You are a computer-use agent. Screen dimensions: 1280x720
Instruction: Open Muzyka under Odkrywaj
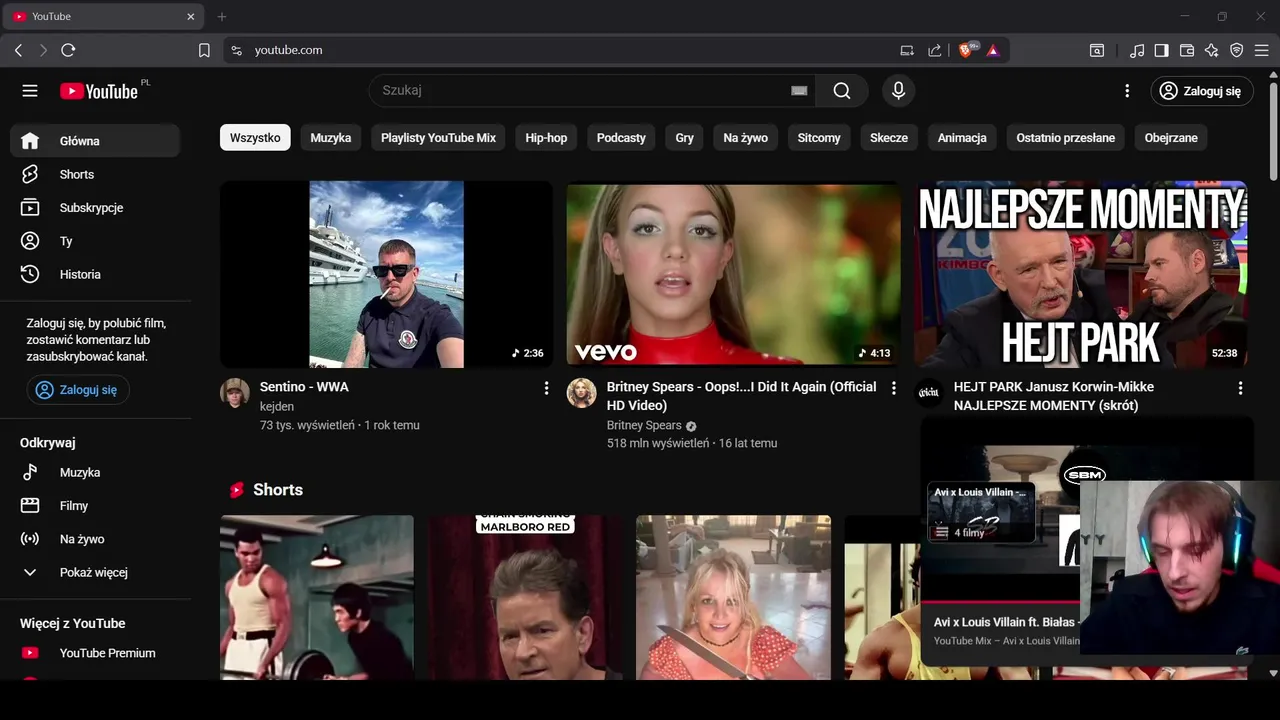pos(95,472)
